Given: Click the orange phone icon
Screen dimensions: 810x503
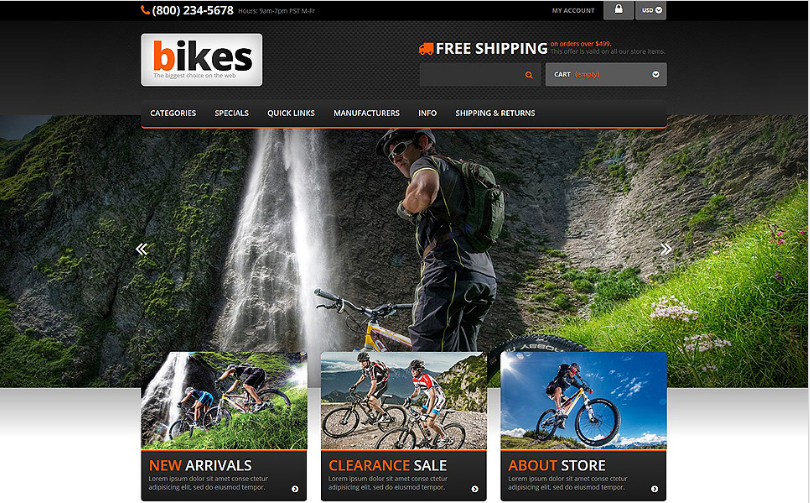Looking at the screenshot, I should coord(145,10).
